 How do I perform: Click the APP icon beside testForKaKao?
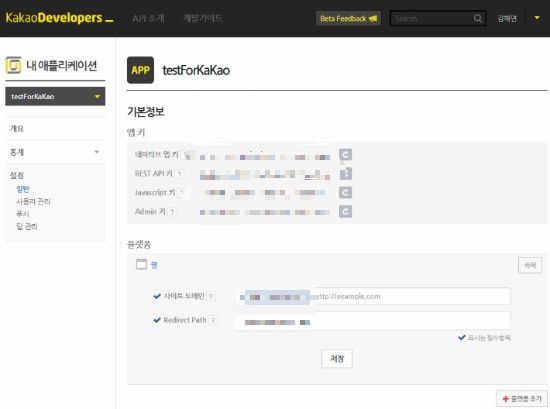coord(140,70)
